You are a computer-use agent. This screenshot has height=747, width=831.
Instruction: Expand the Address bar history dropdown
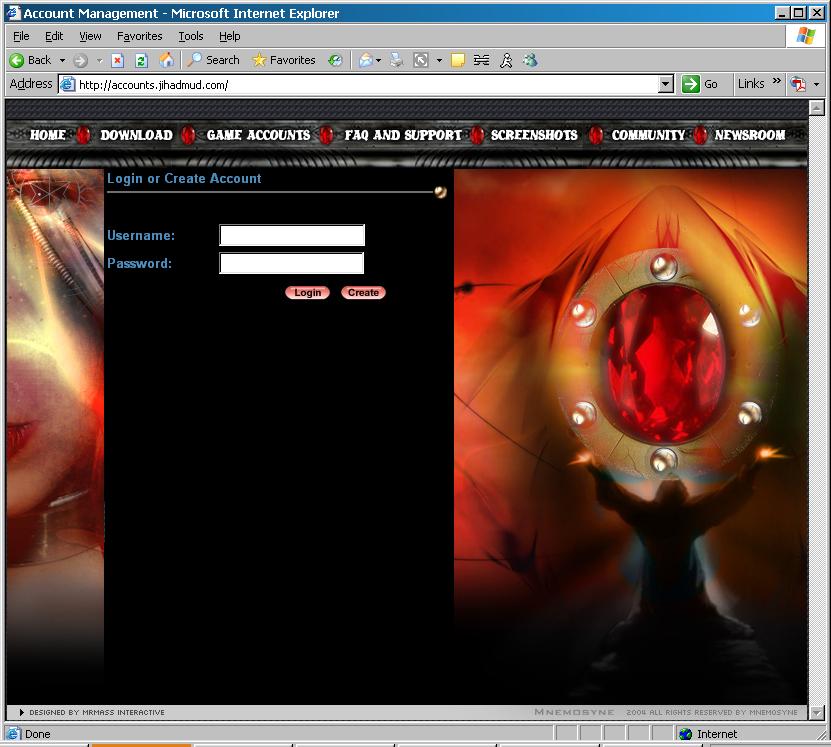[x=666, y=84]
